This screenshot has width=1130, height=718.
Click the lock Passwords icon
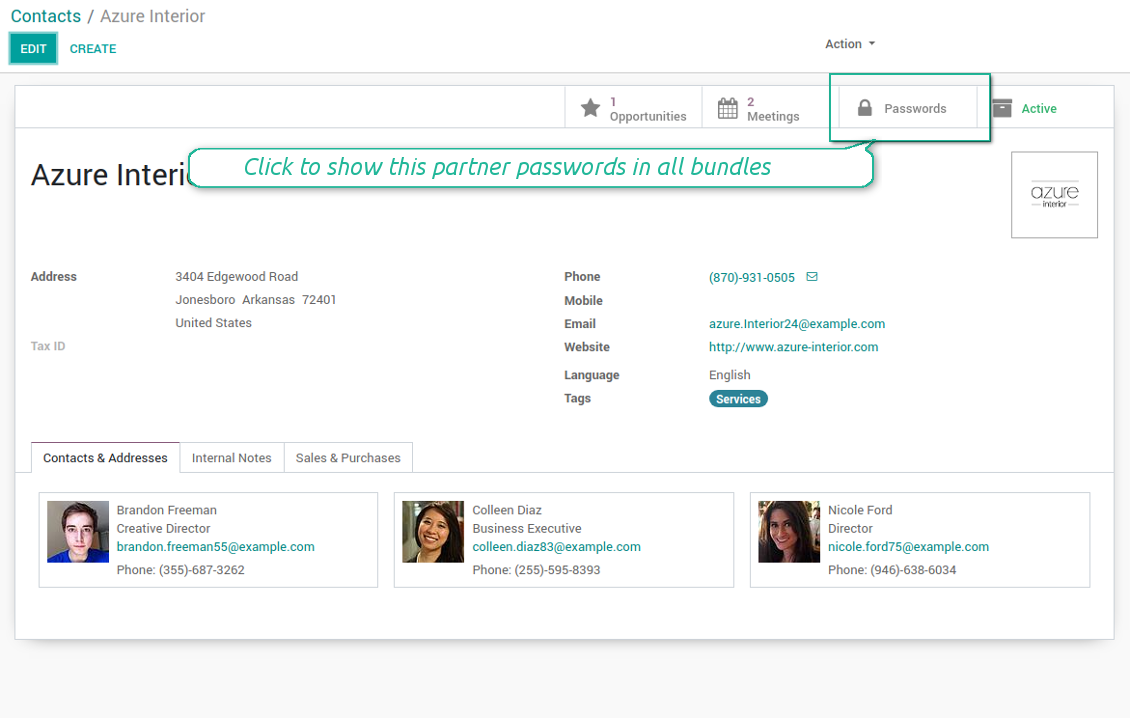pos(865,108)
